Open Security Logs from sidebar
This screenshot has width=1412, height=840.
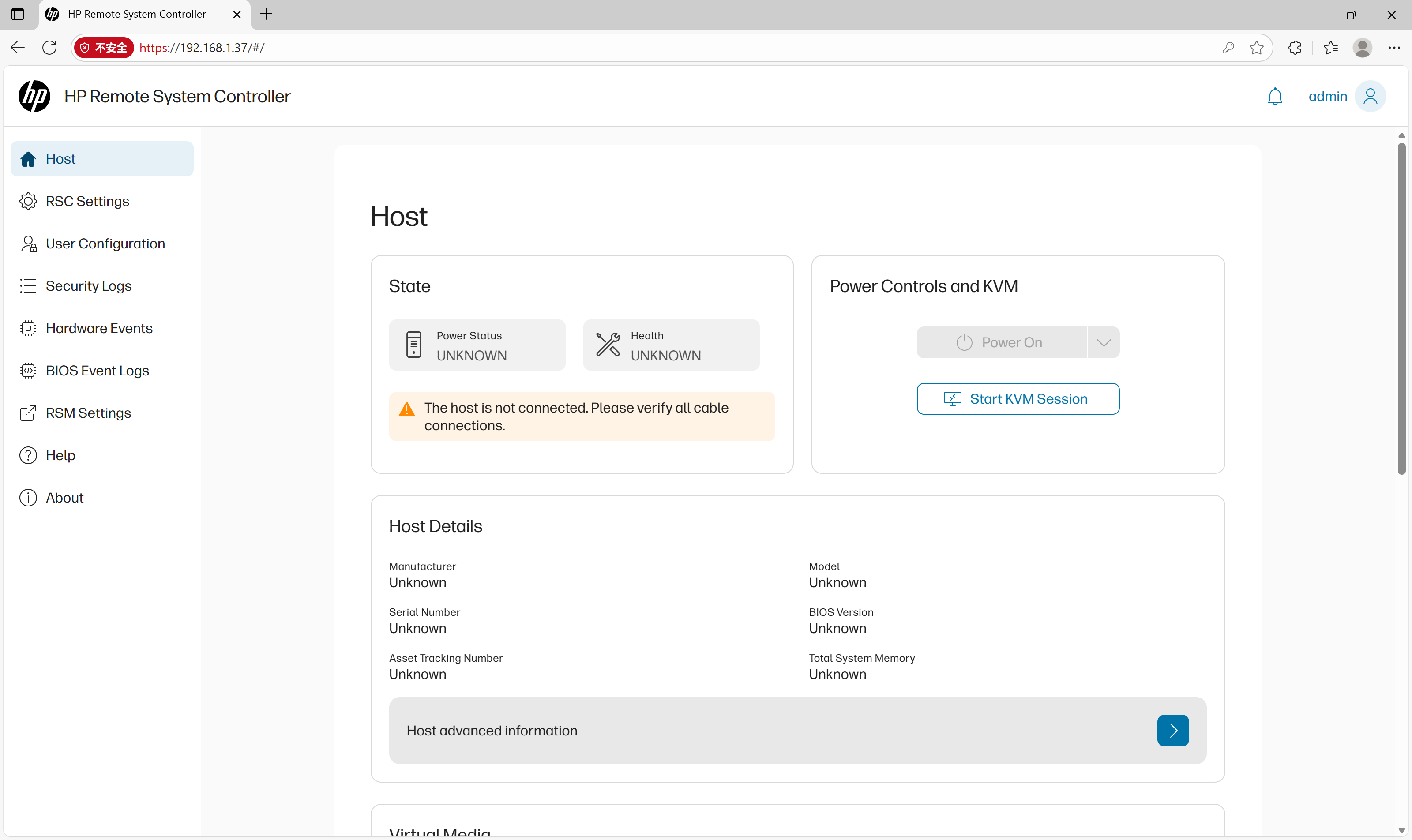[88, 286]
